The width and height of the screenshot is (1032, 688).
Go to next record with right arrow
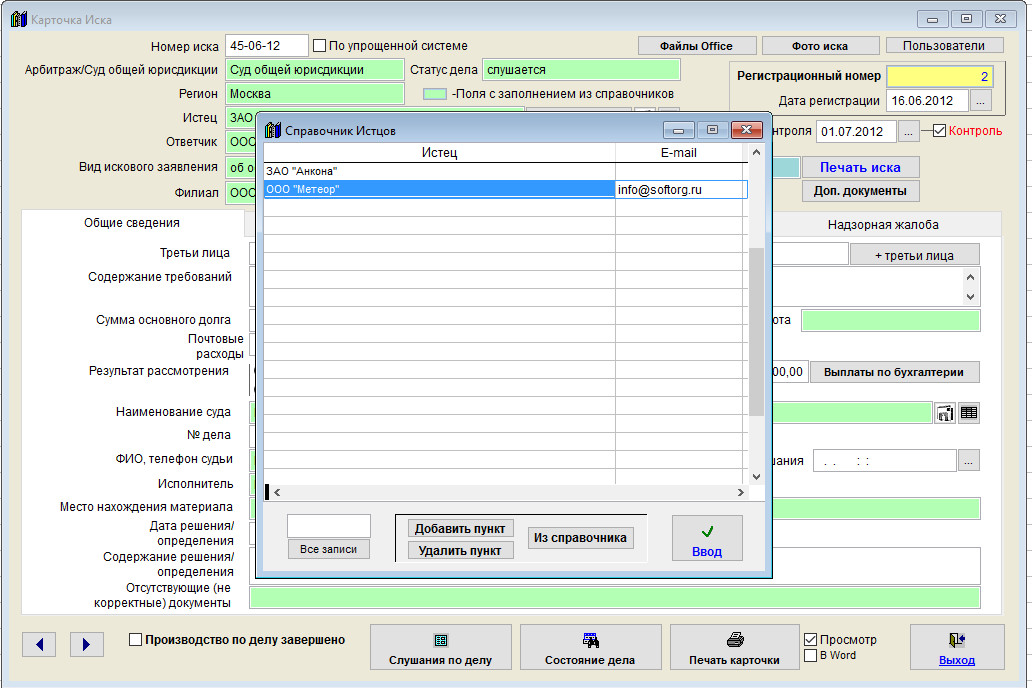tap(87, 645)
